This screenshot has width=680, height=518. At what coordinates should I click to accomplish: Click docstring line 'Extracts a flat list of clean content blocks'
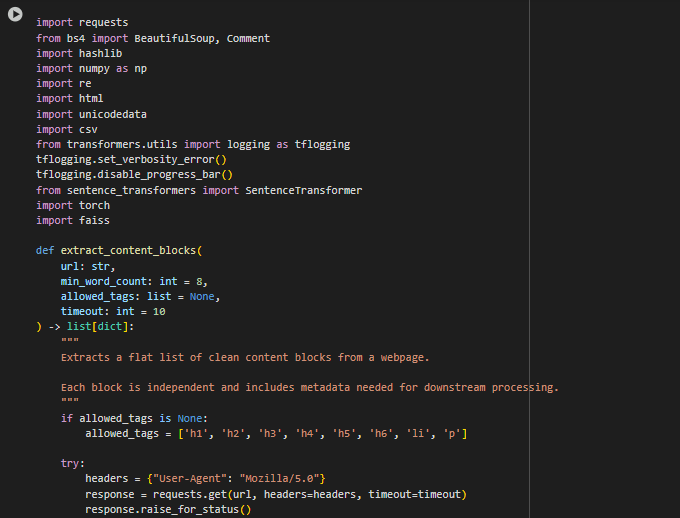click(x=245, y=357)
